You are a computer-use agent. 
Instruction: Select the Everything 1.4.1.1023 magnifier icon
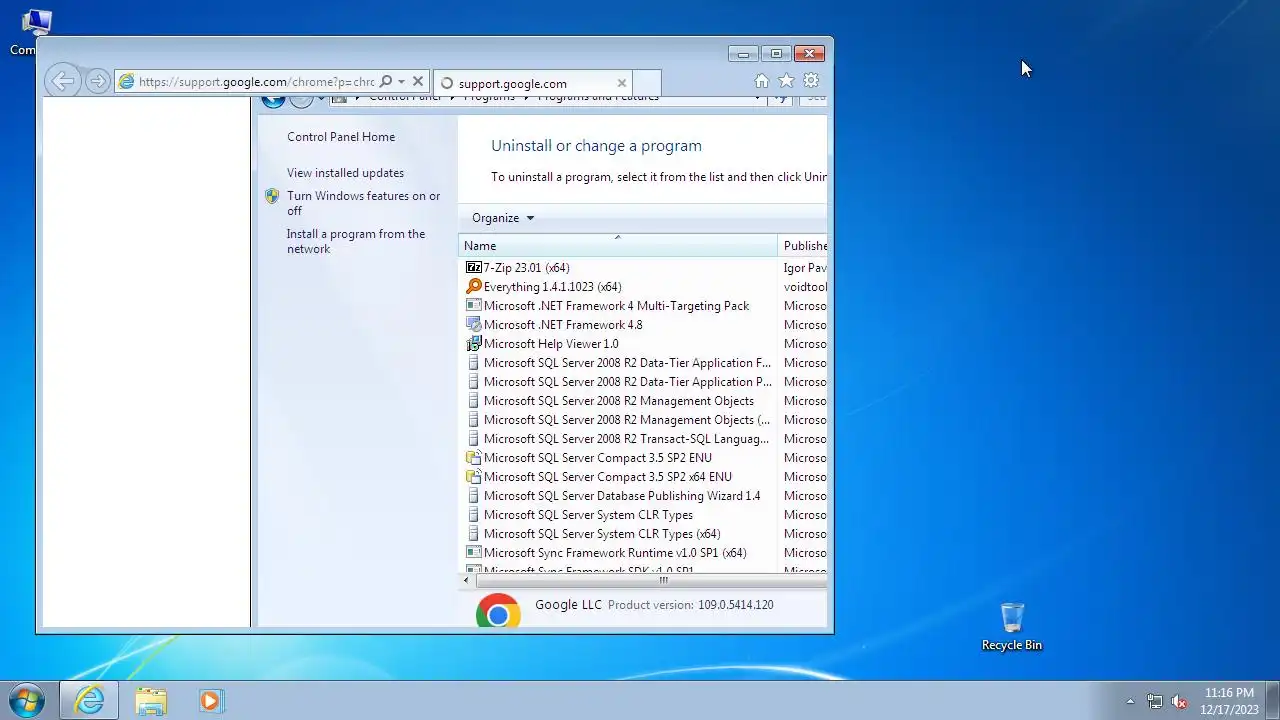pyautogui.click(x=474, y=287)
